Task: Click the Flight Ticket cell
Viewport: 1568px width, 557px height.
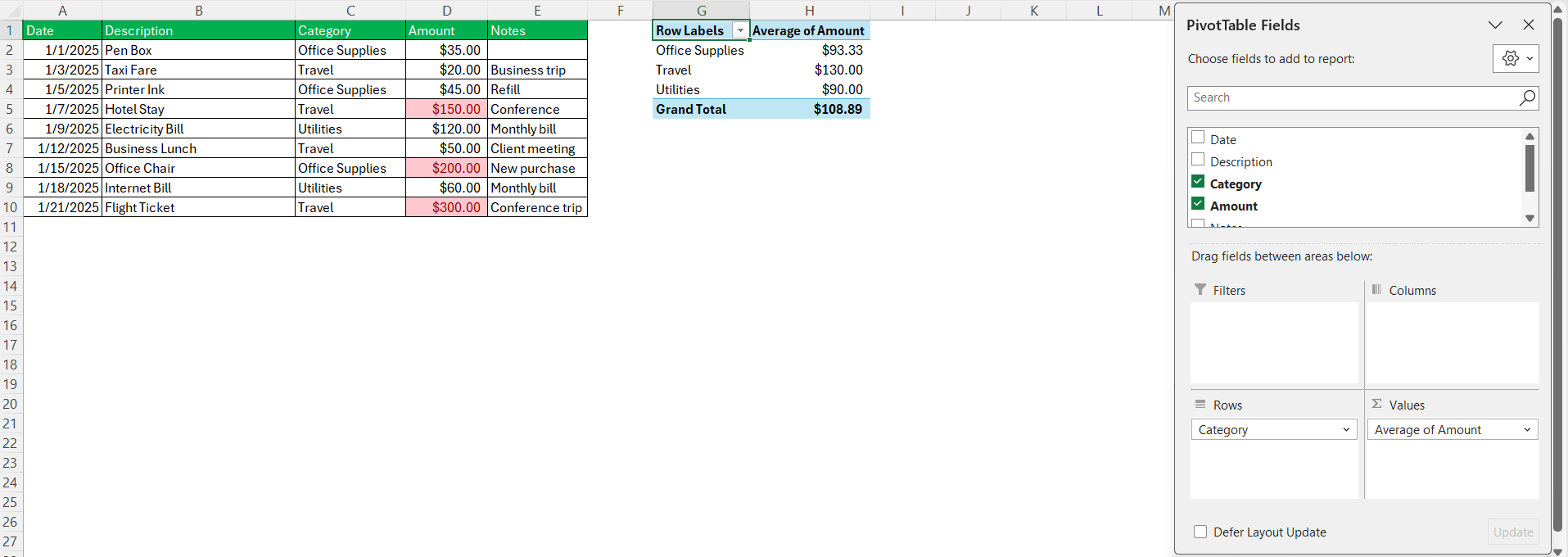Action: 198,207
